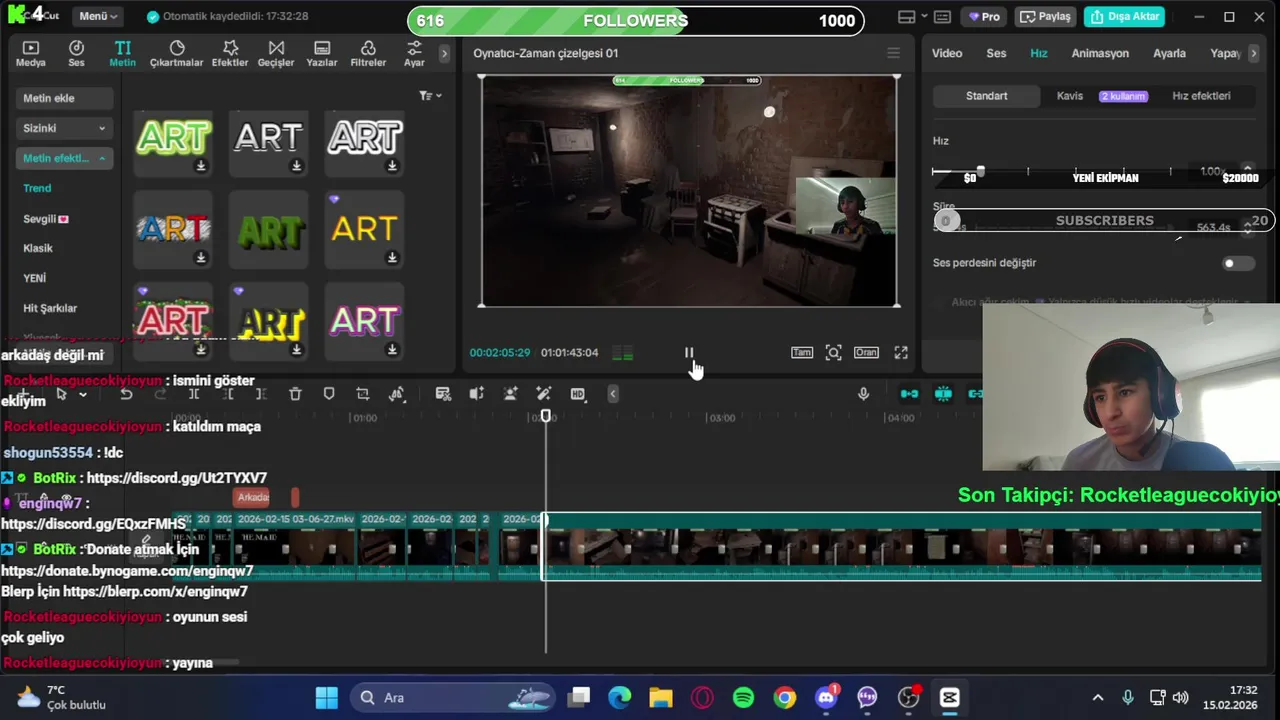Click the preview zoom-to-fit scan icon
This screenshot has width=1280, height=720.
coord(833,352)
